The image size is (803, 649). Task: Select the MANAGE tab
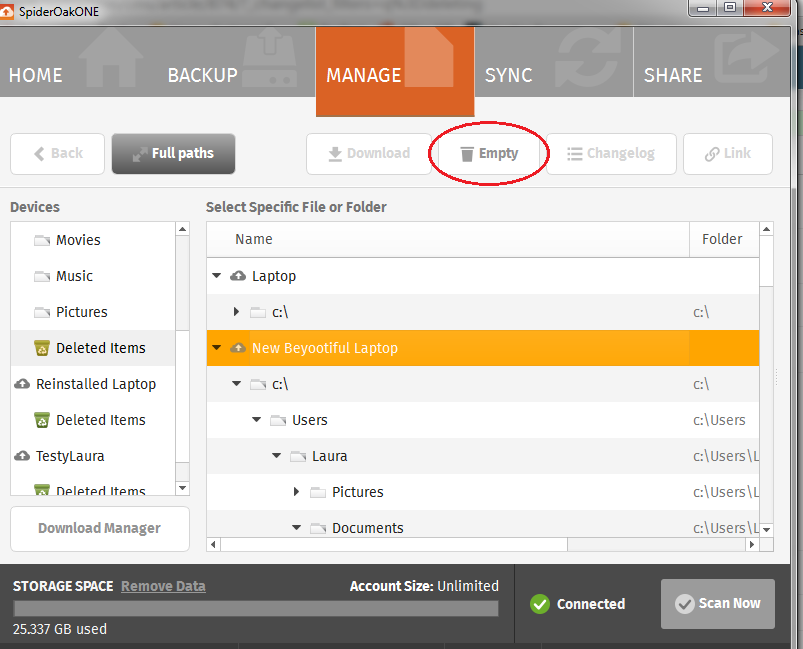[395, 71]
